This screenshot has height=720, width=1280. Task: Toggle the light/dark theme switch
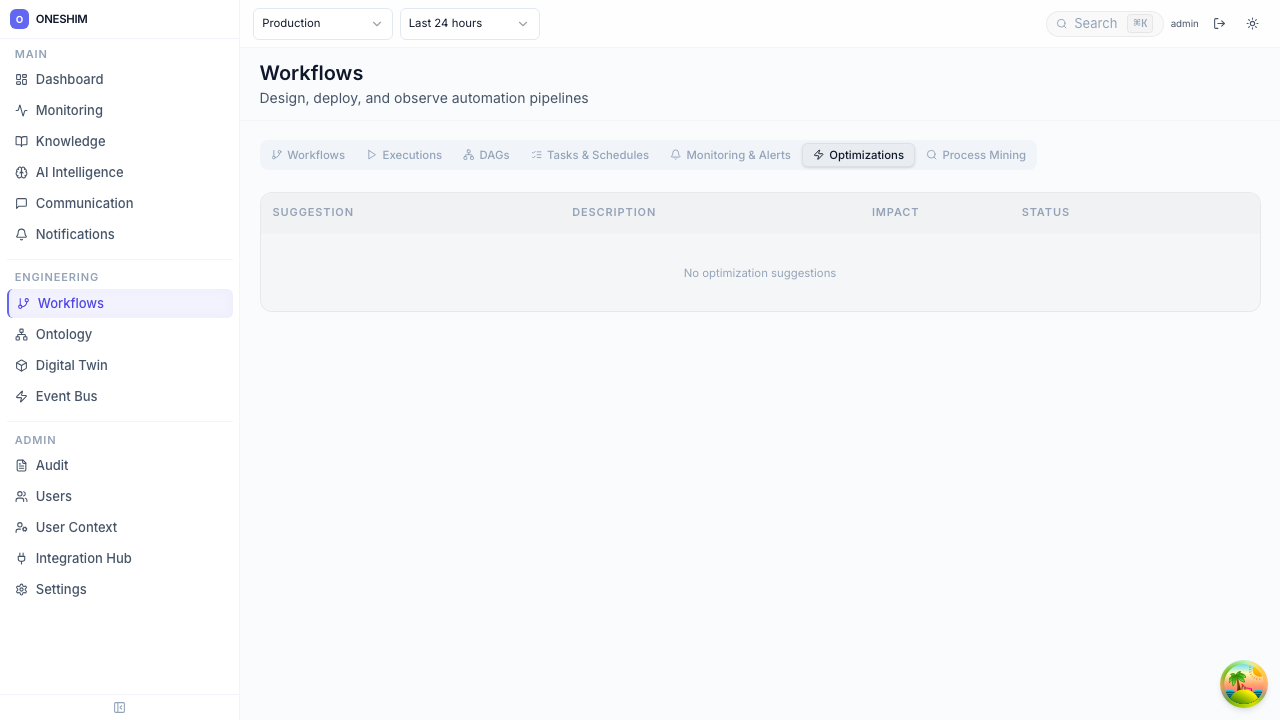1252,23
